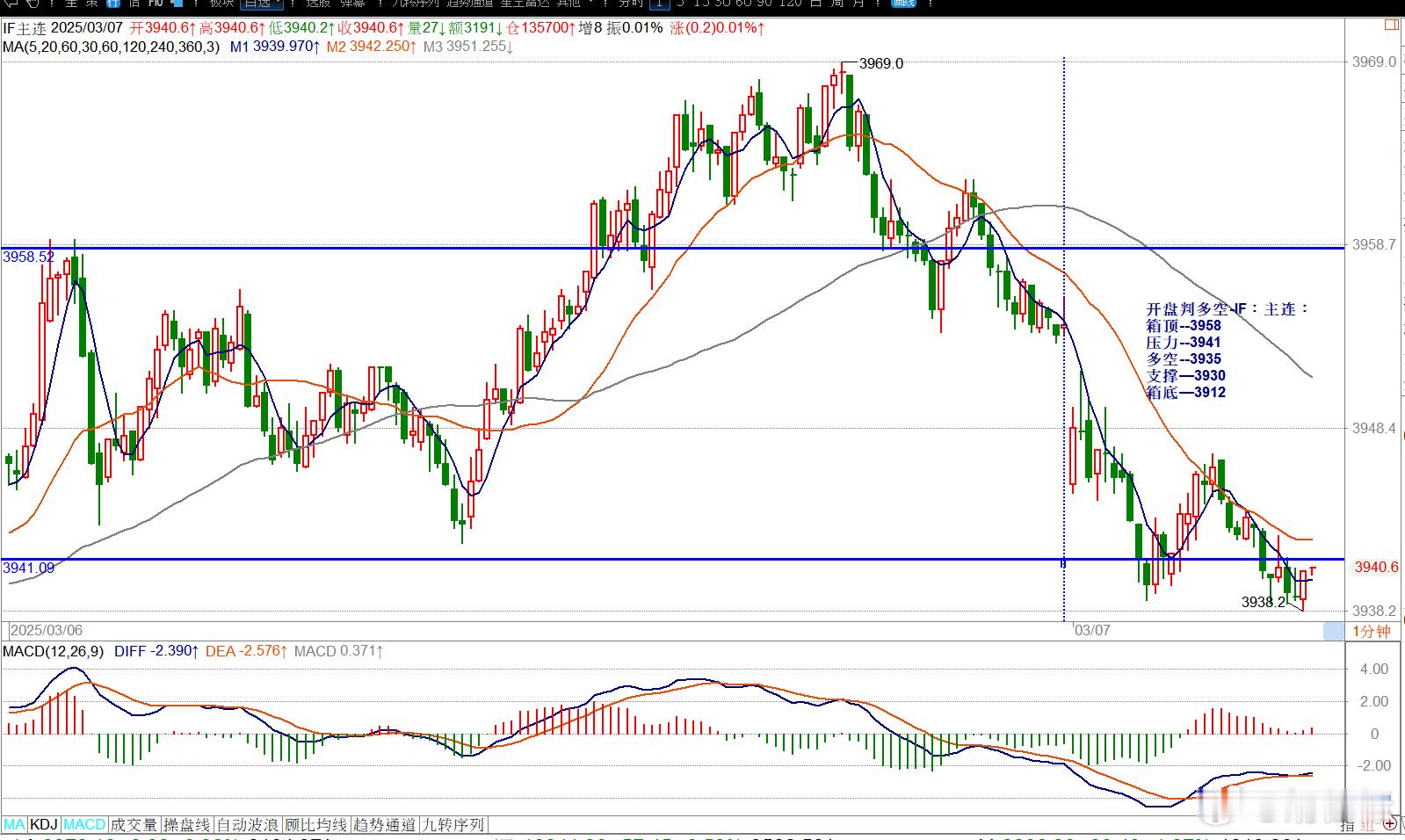
Task: Click the light blue box above 1分钟
Action: (1333, 631)
